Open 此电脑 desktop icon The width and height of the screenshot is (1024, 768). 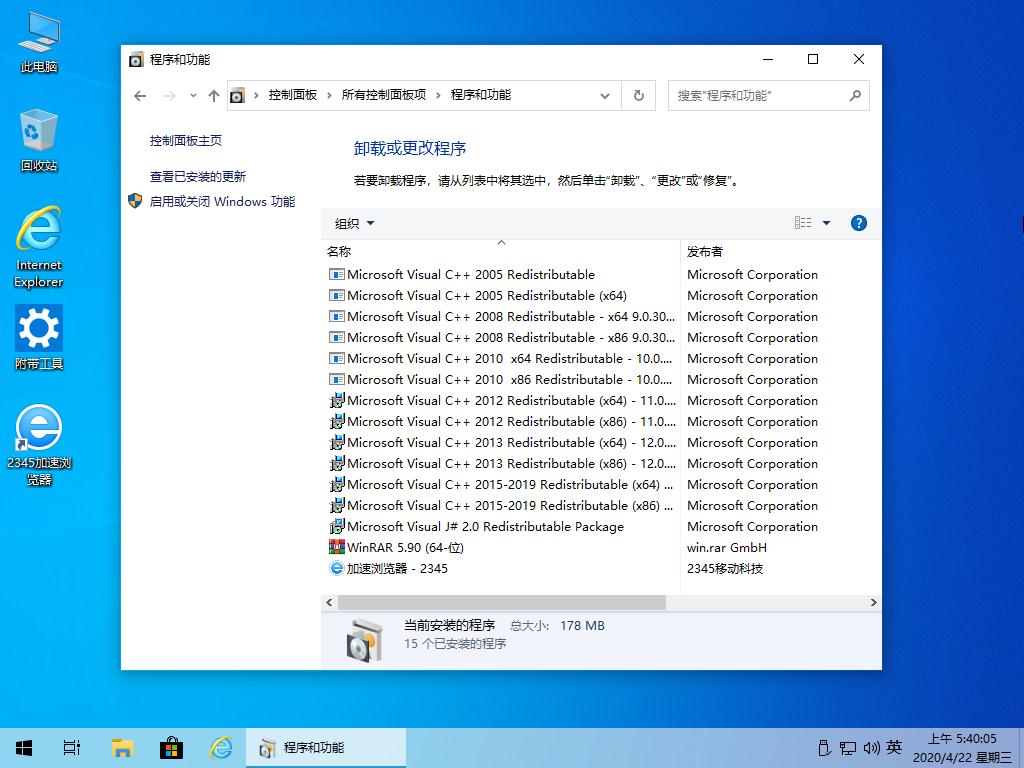[39, 42]
